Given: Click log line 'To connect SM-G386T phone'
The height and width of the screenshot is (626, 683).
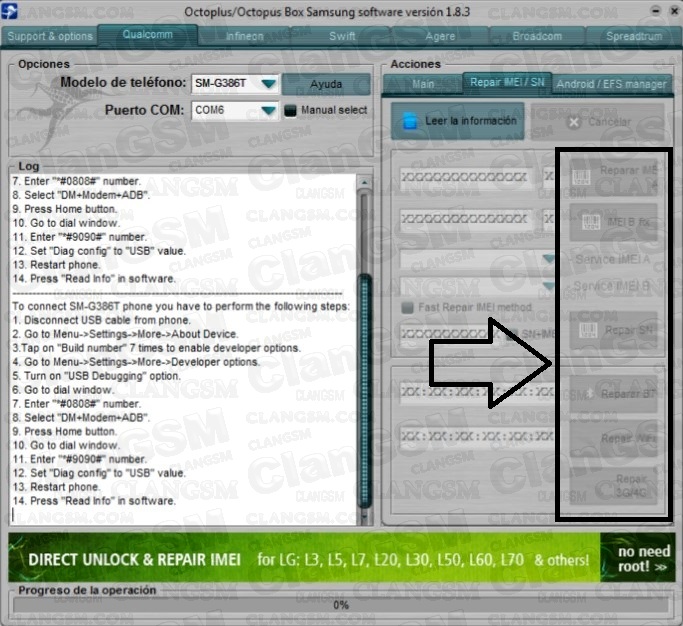Looking at the screenshot, I should (x=181, y=306).
